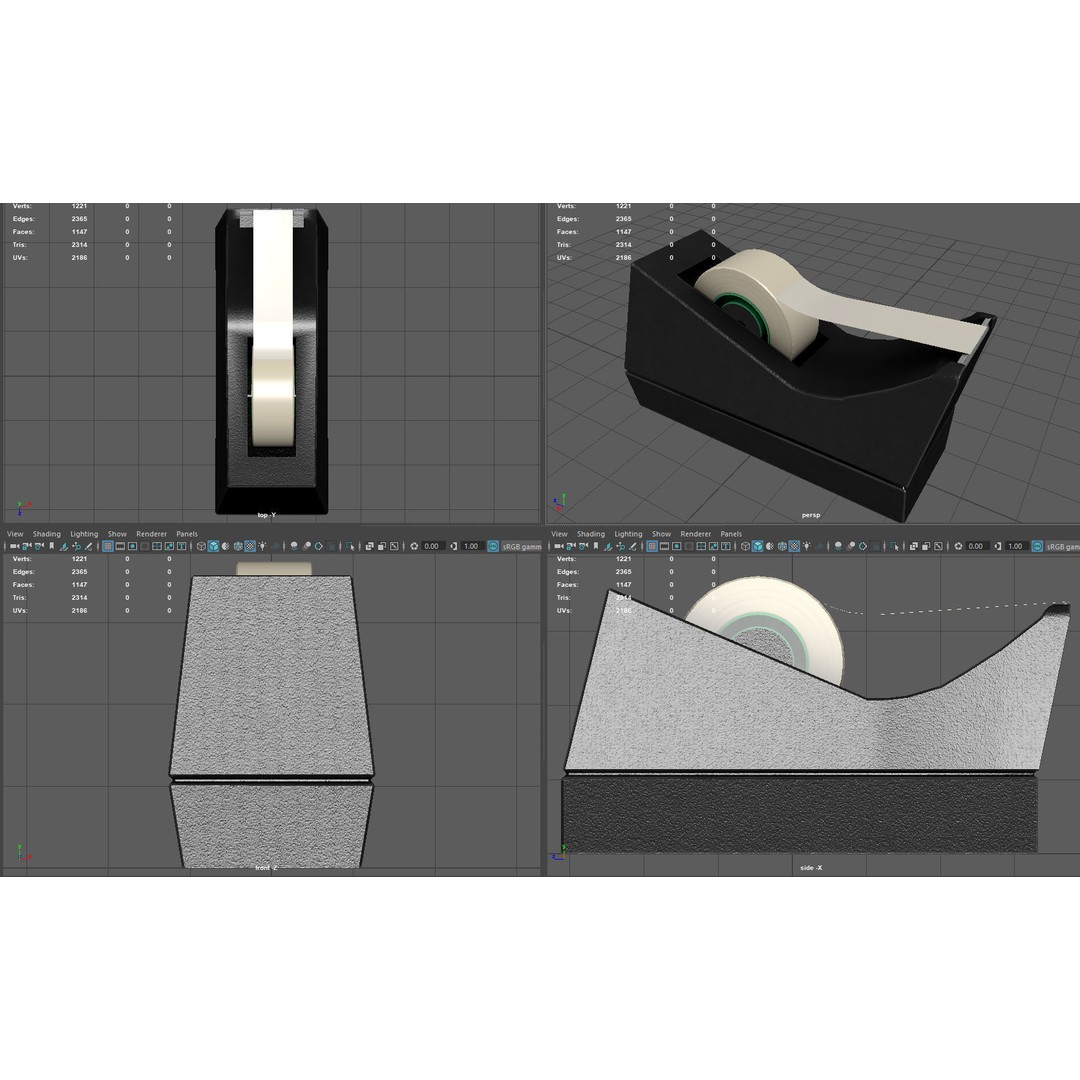Open View menu in front view panel
1080x1080 pixels.
[15, 534]
